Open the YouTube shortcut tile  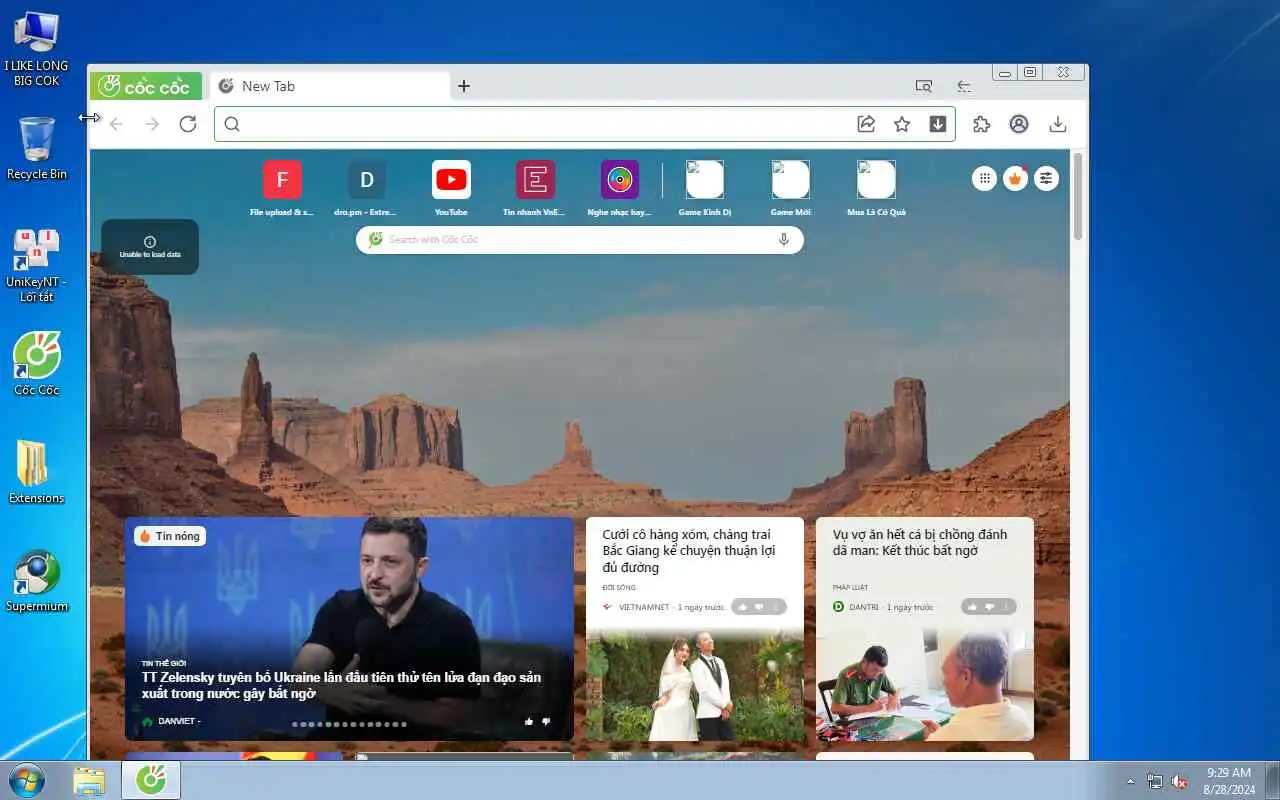[451, 187]
